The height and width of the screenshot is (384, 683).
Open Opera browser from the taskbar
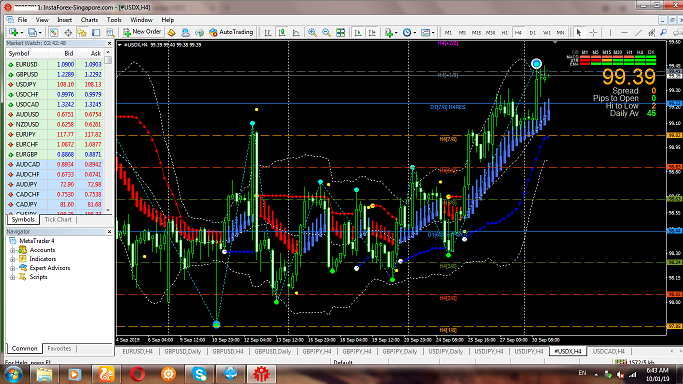click(137, 374)
